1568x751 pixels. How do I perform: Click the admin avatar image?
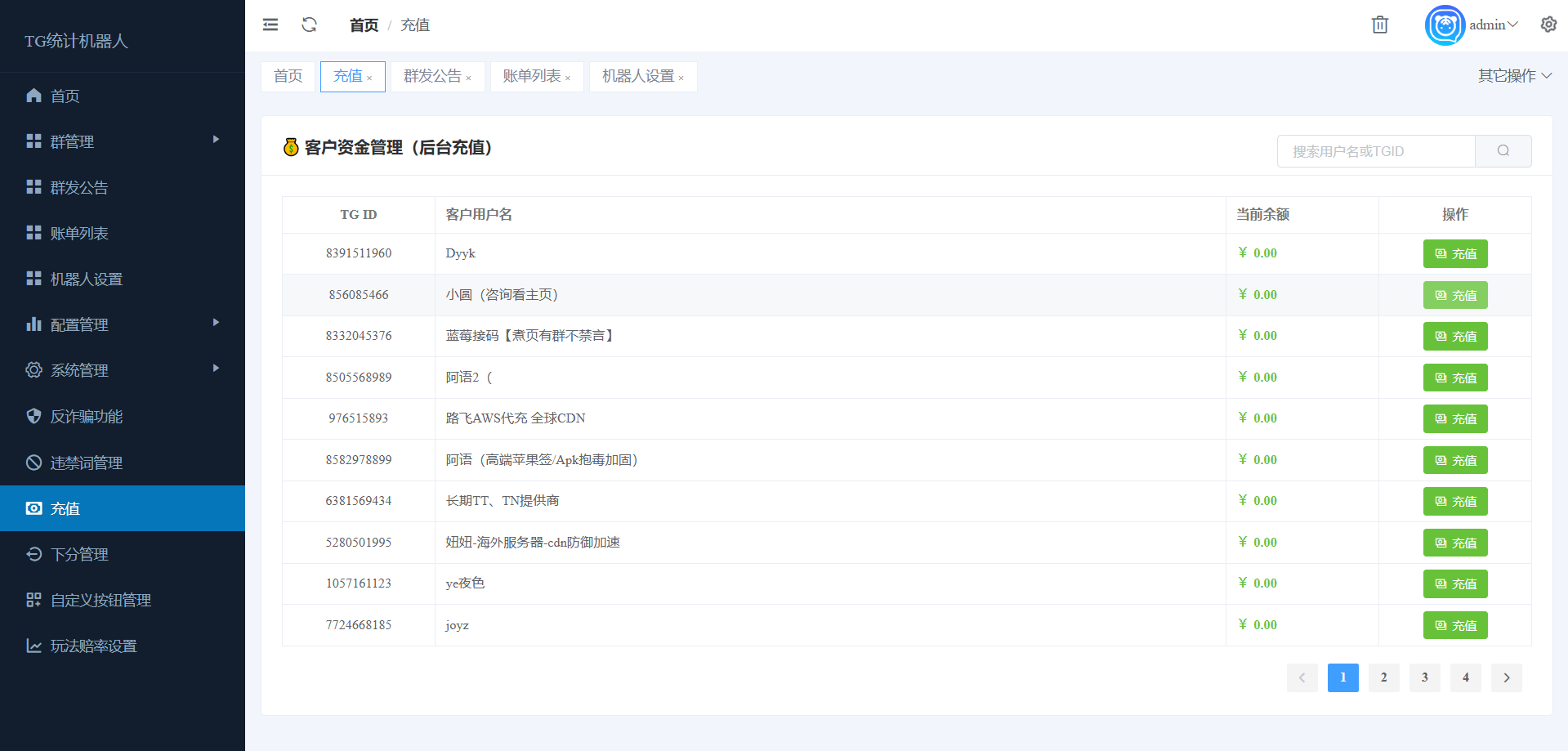click(x=1444, y=25)
